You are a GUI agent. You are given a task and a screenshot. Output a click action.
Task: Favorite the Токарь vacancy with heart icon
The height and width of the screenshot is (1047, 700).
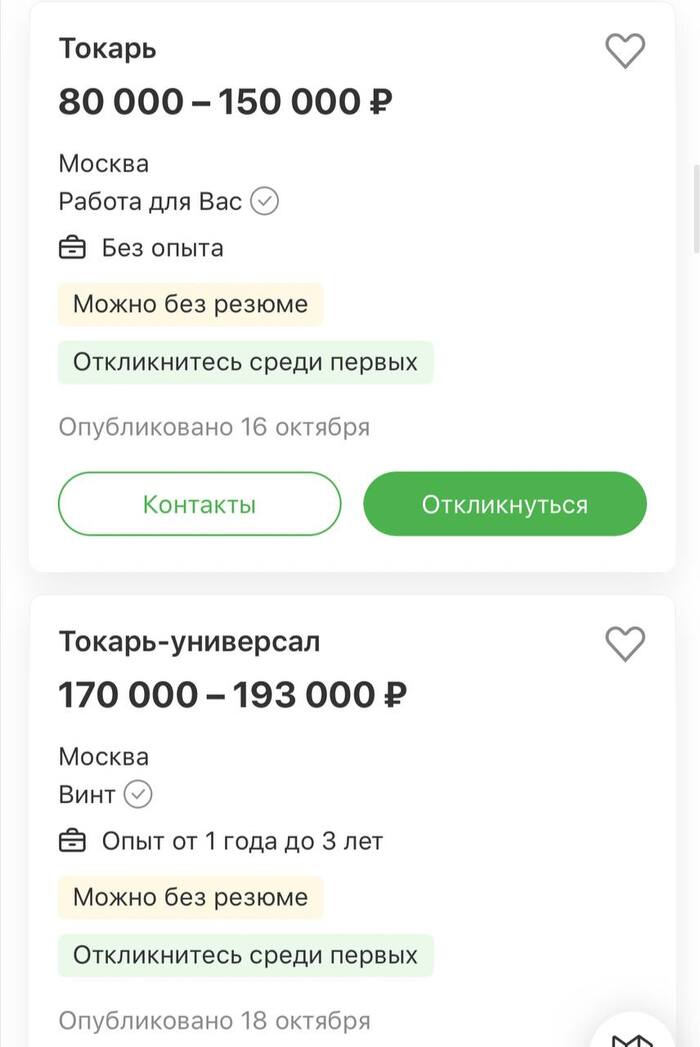tap(625, 50)
